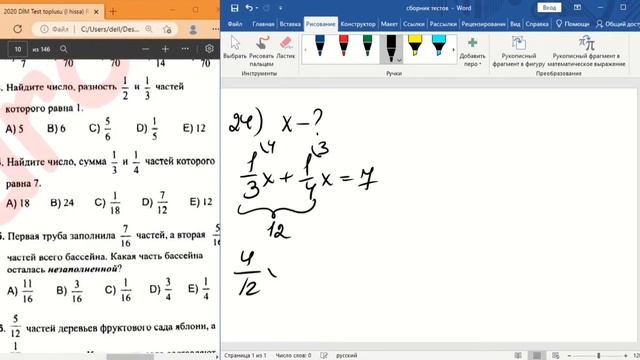Open the Ссылки tab
Image resolution: width=640 pixels, height=360 pixels.
pyautogui.click(x=414, y=24)
